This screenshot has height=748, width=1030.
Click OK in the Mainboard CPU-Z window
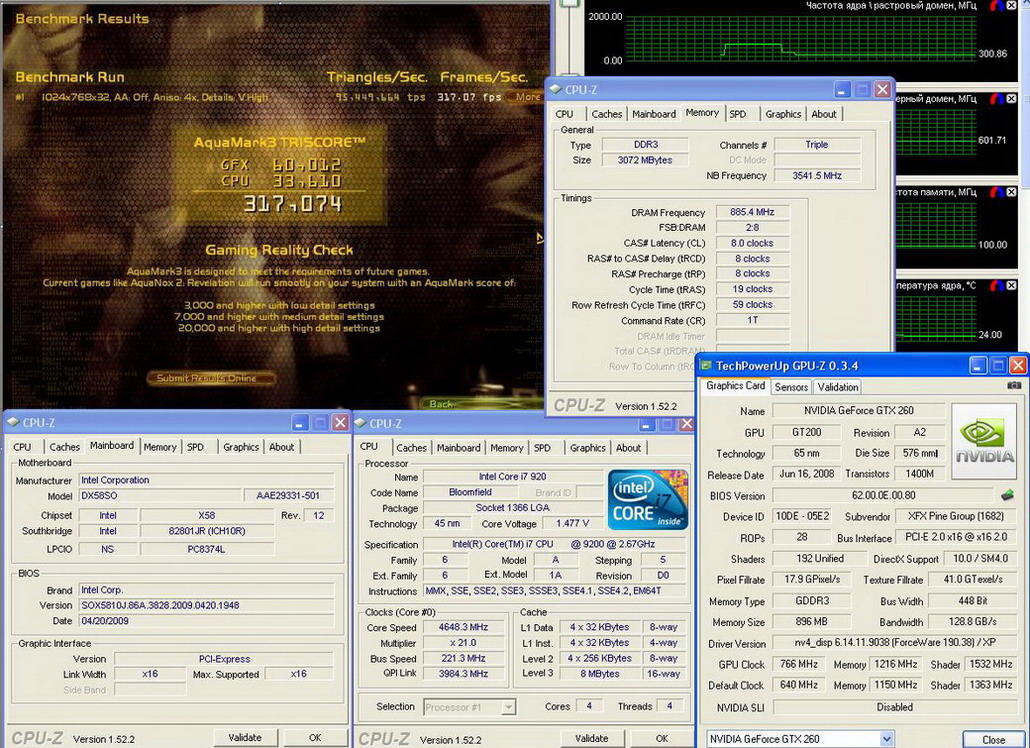(x=315, y=737)
